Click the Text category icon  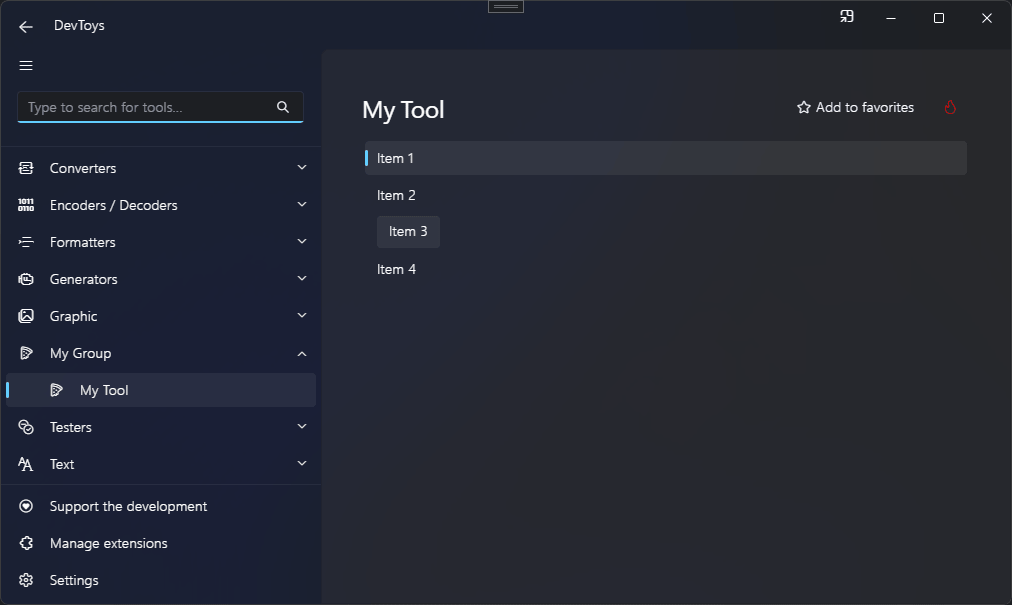[x=26, y=464]
